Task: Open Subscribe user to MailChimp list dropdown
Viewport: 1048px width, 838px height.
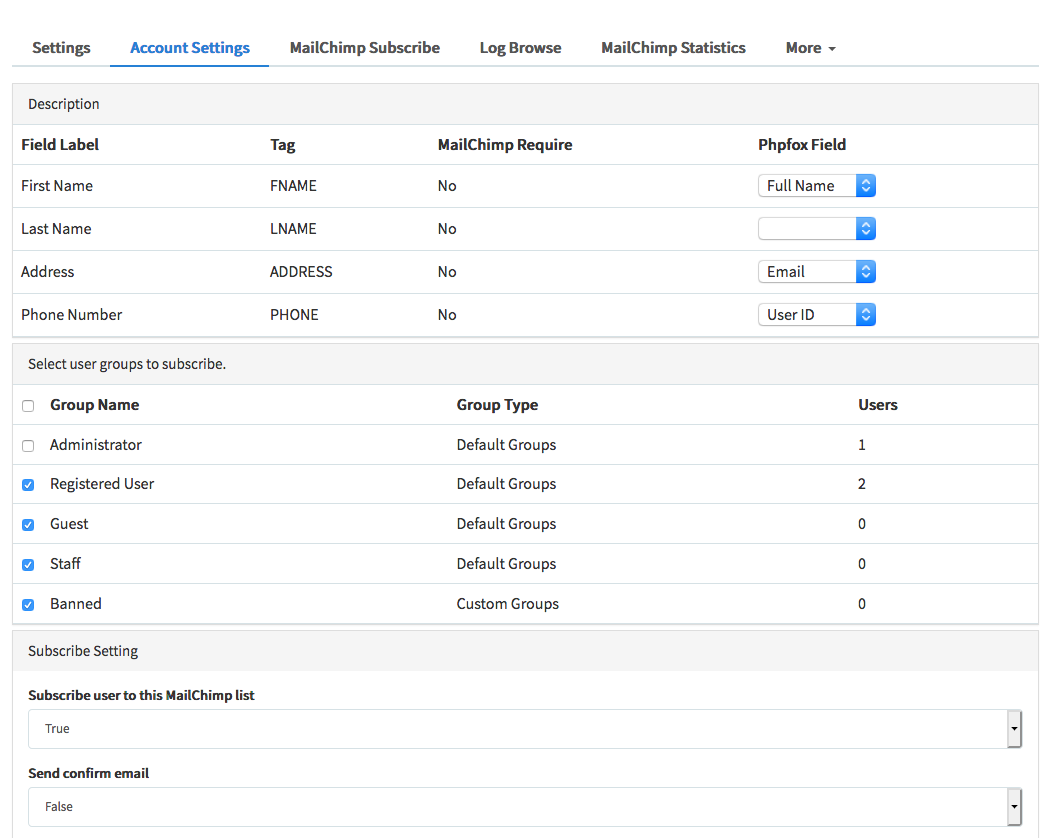Action: (524, 729)
